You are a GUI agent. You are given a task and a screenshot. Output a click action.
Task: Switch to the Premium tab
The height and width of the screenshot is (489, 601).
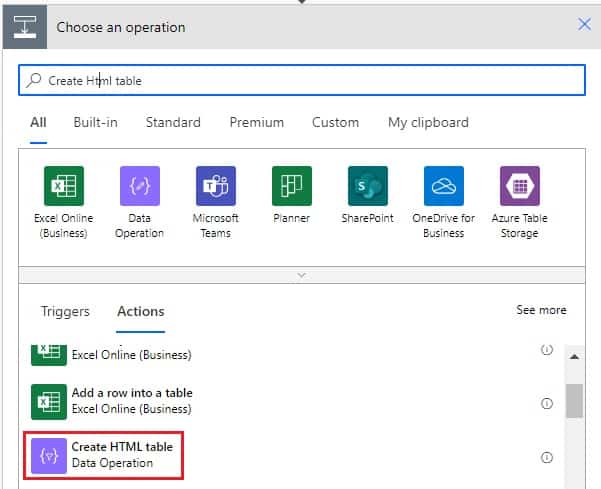pos(257,122)
